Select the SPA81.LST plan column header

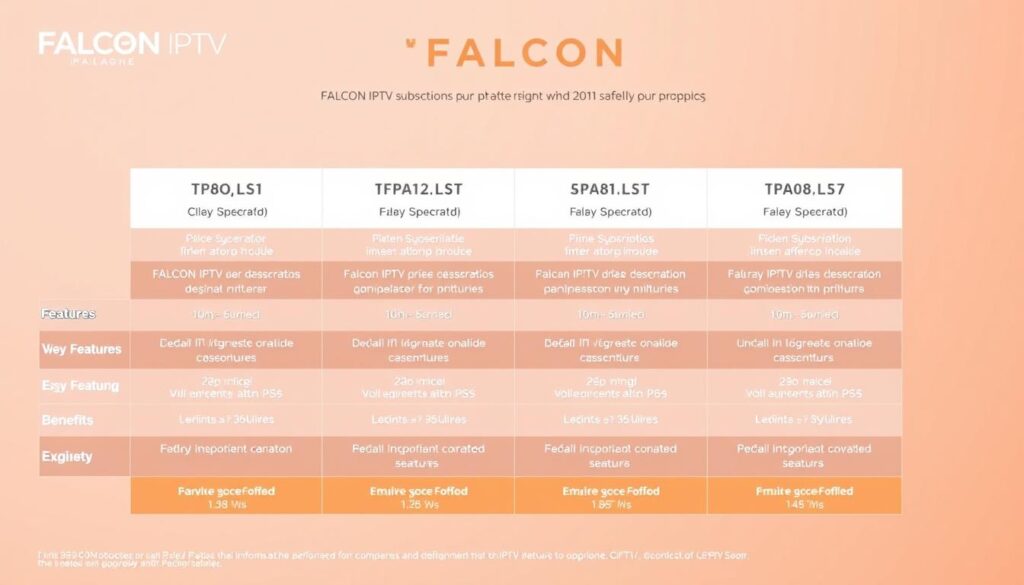coord(610,189)
